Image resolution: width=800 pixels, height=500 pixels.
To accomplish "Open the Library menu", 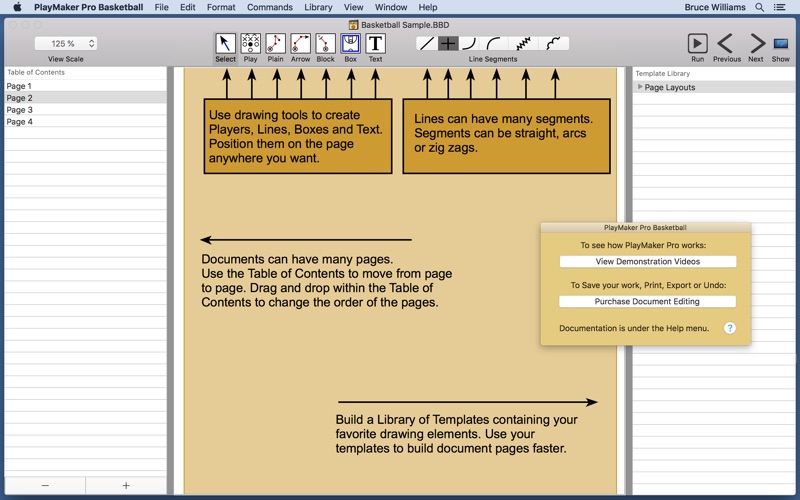I will [318, 7].
